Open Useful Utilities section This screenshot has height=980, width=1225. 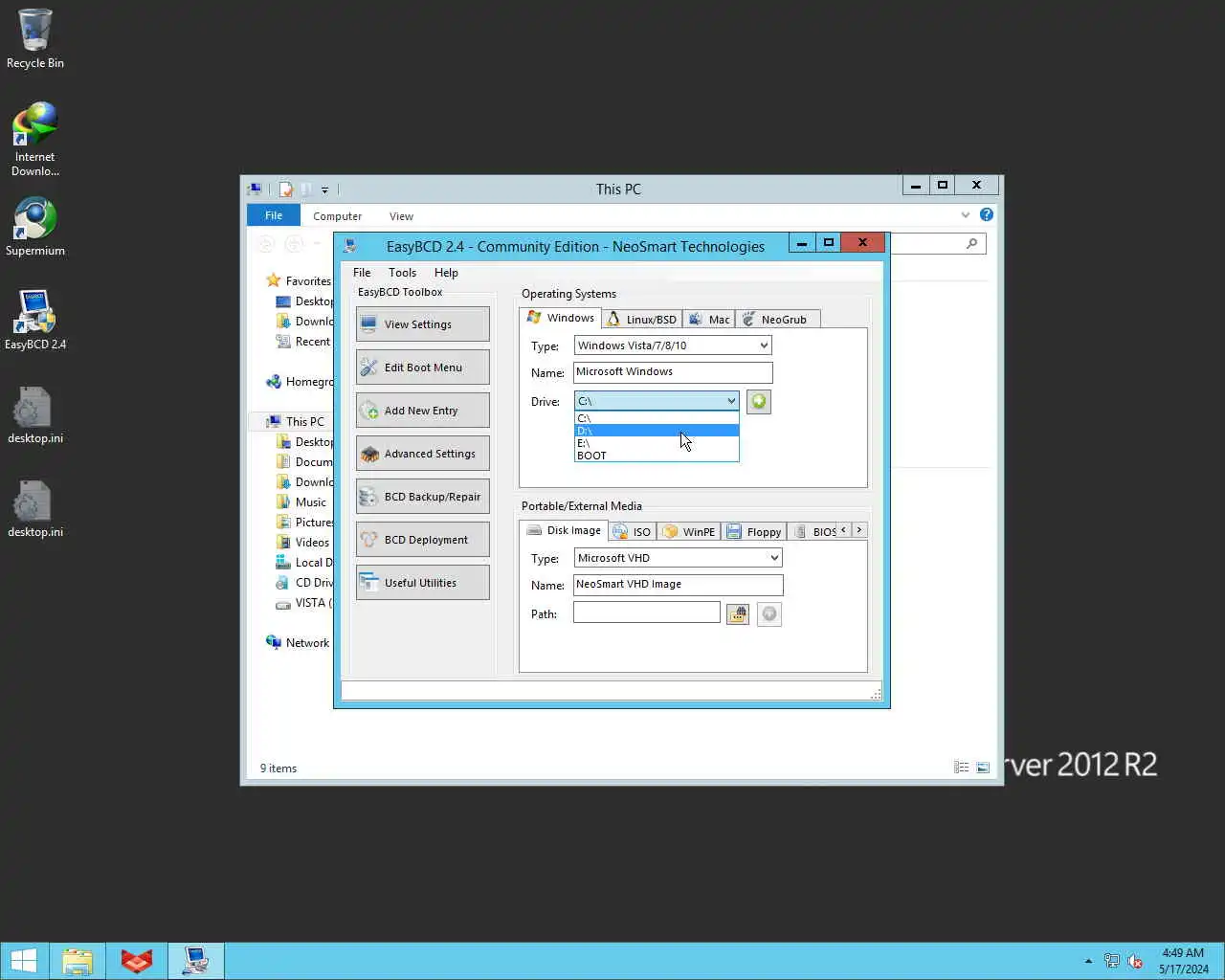point(422,583)
